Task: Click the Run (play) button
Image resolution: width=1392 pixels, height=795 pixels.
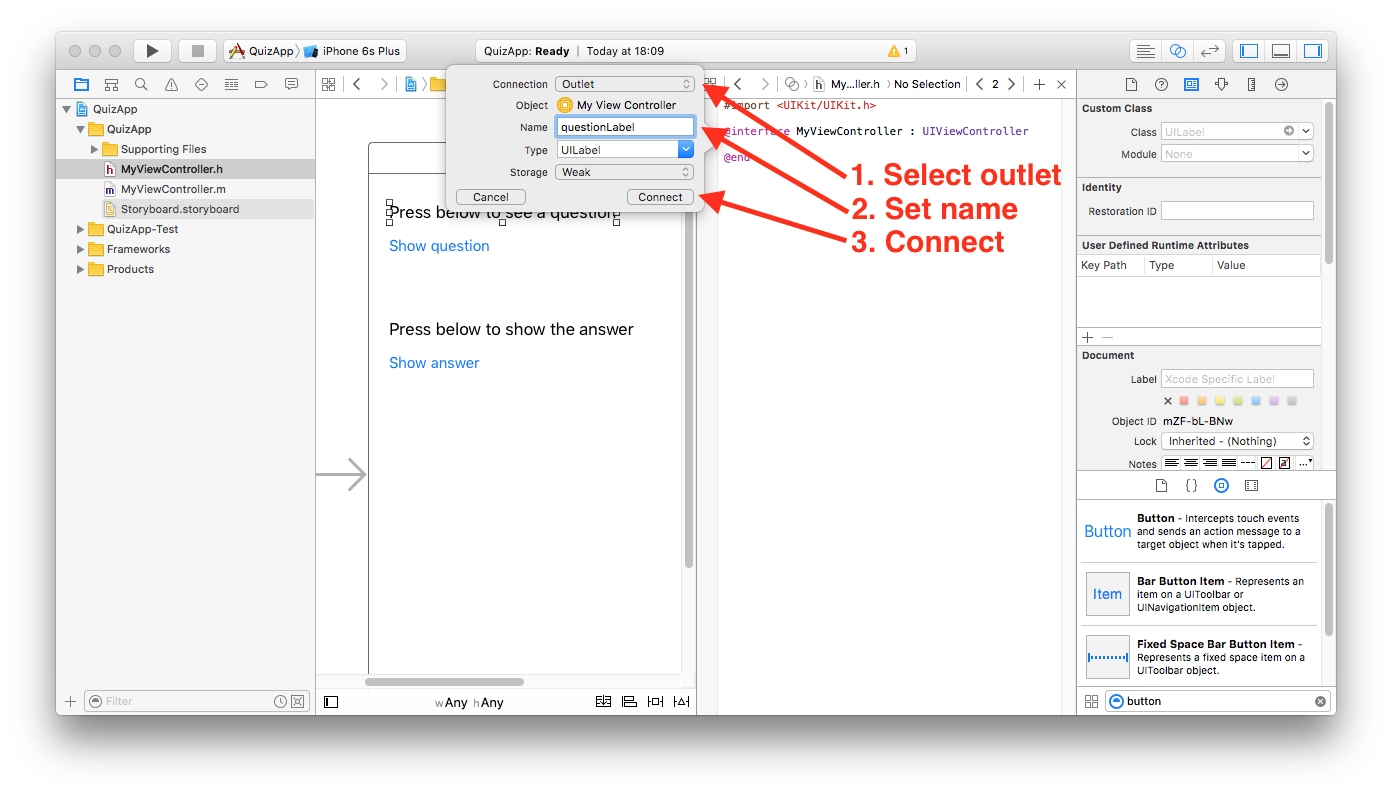Action: click(x=152, y=51)
